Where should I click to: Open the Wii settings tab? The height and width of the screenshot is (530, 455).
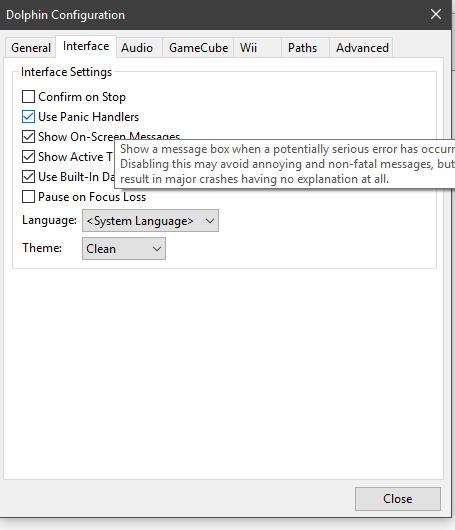coord(248,48)
